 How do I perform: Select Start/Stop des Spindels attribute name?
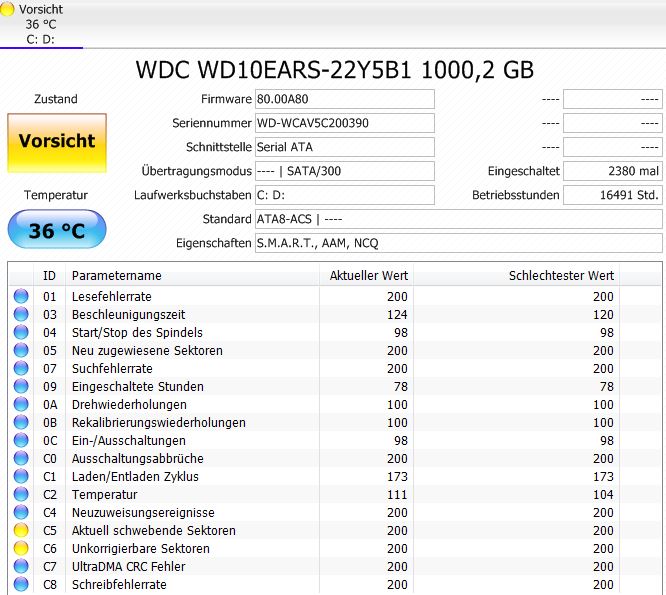[x=137, y=333]
